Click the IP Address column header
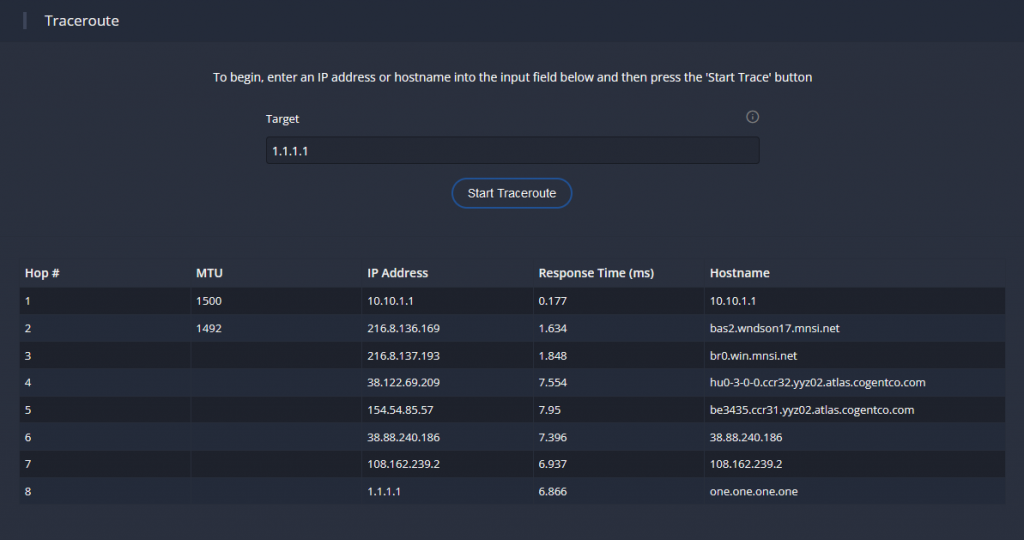Screen dimensions: 1024x540 (x=397, y=273)
